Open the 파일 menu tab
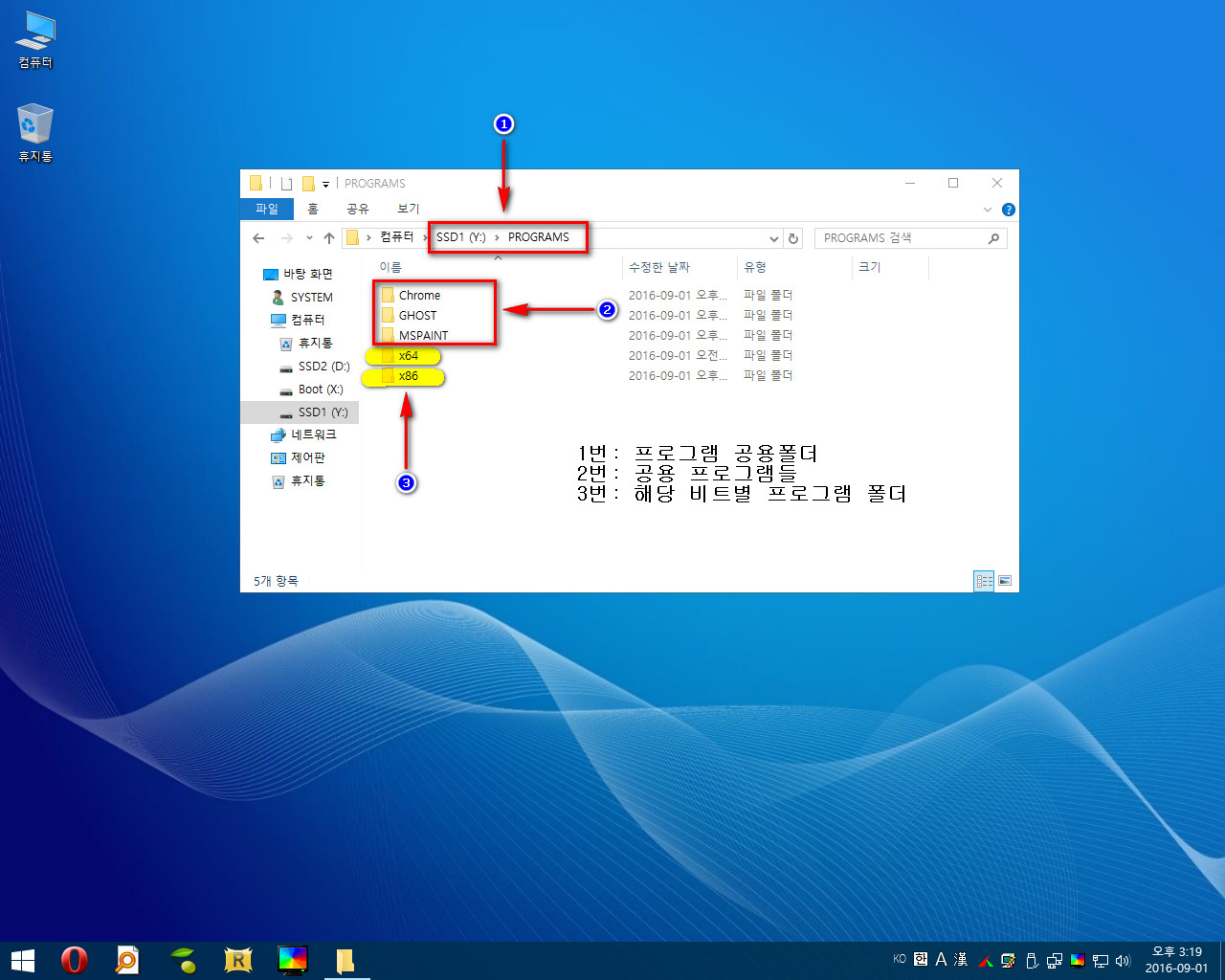The image size is (1225, 980). click(266, 209)
